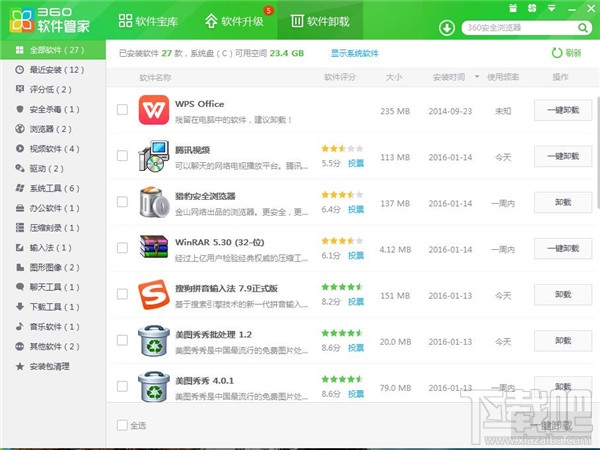Enable the 全选 select-all checkbox
Screen dimensions: 600x450
pyautogui.click(x=122, y=425)
